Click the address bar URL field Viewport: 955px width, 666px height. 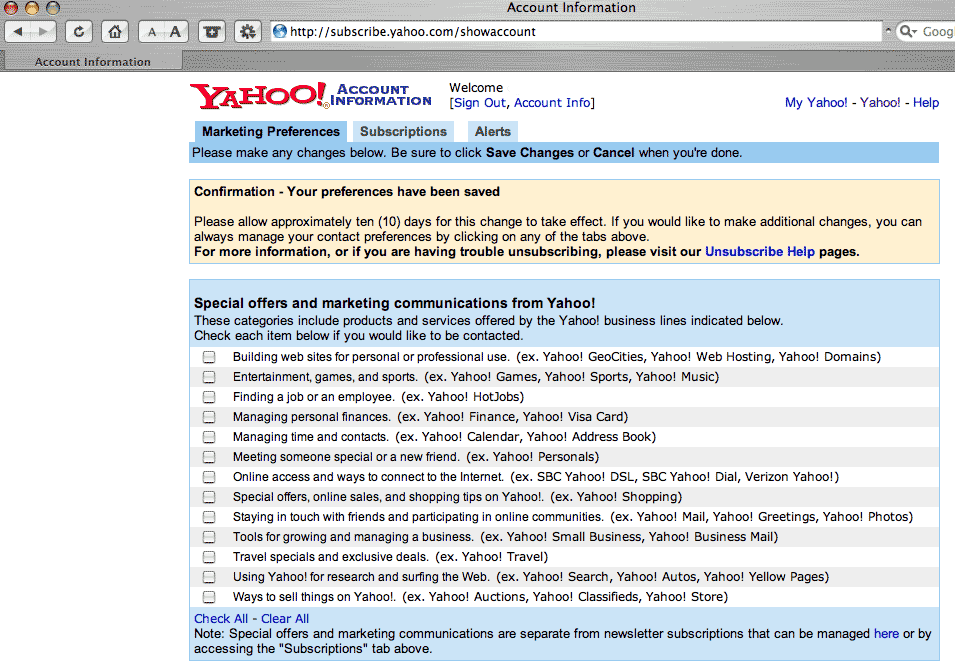576,32
